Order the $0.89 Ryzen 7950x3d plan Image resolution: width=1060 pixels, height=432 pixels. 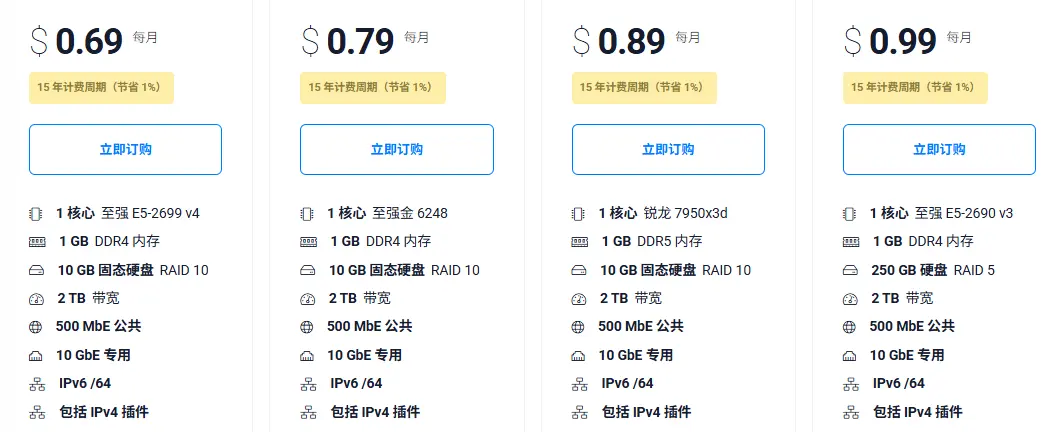point(668,149)
